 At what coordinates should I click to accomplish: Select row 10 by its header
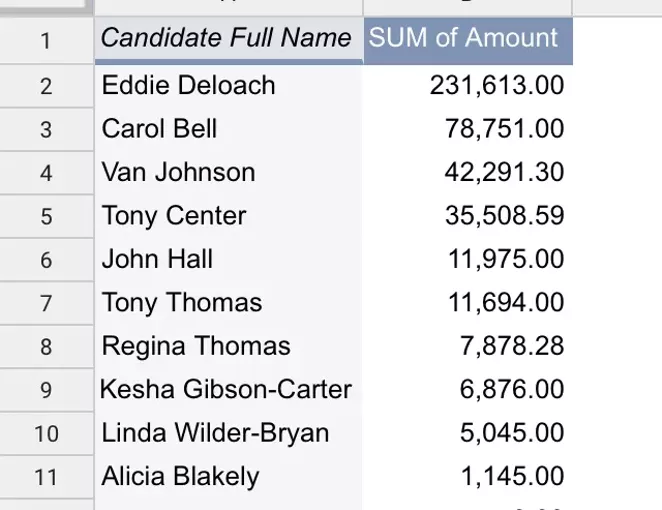point(46,434)
